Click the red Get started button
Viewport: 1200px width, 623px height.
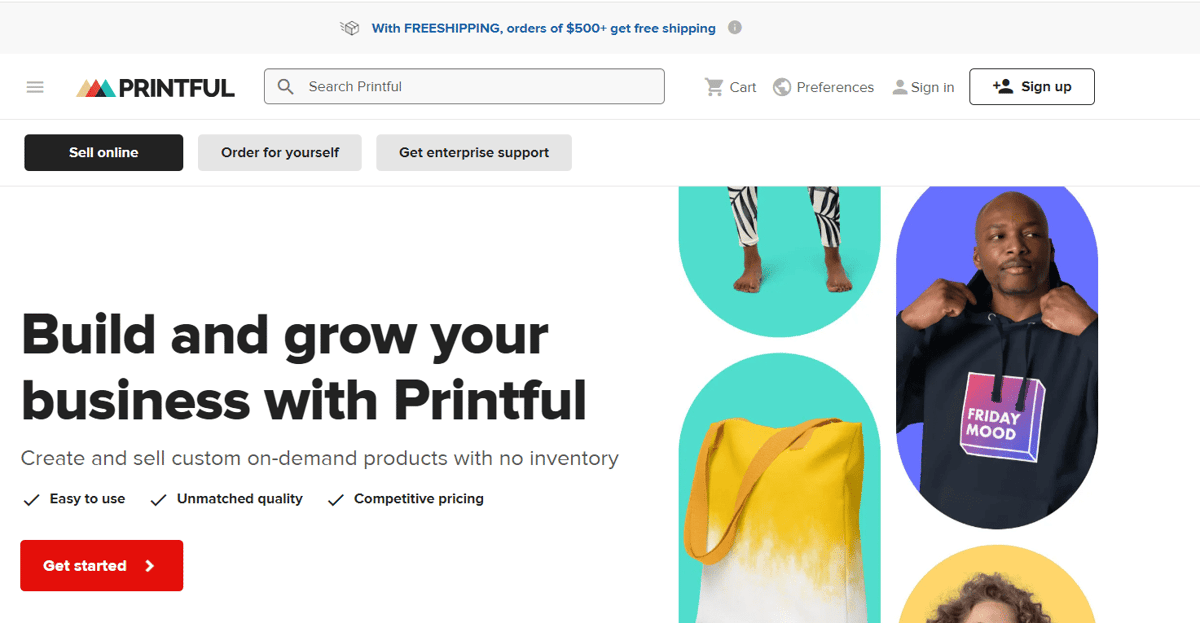(102, 566)
